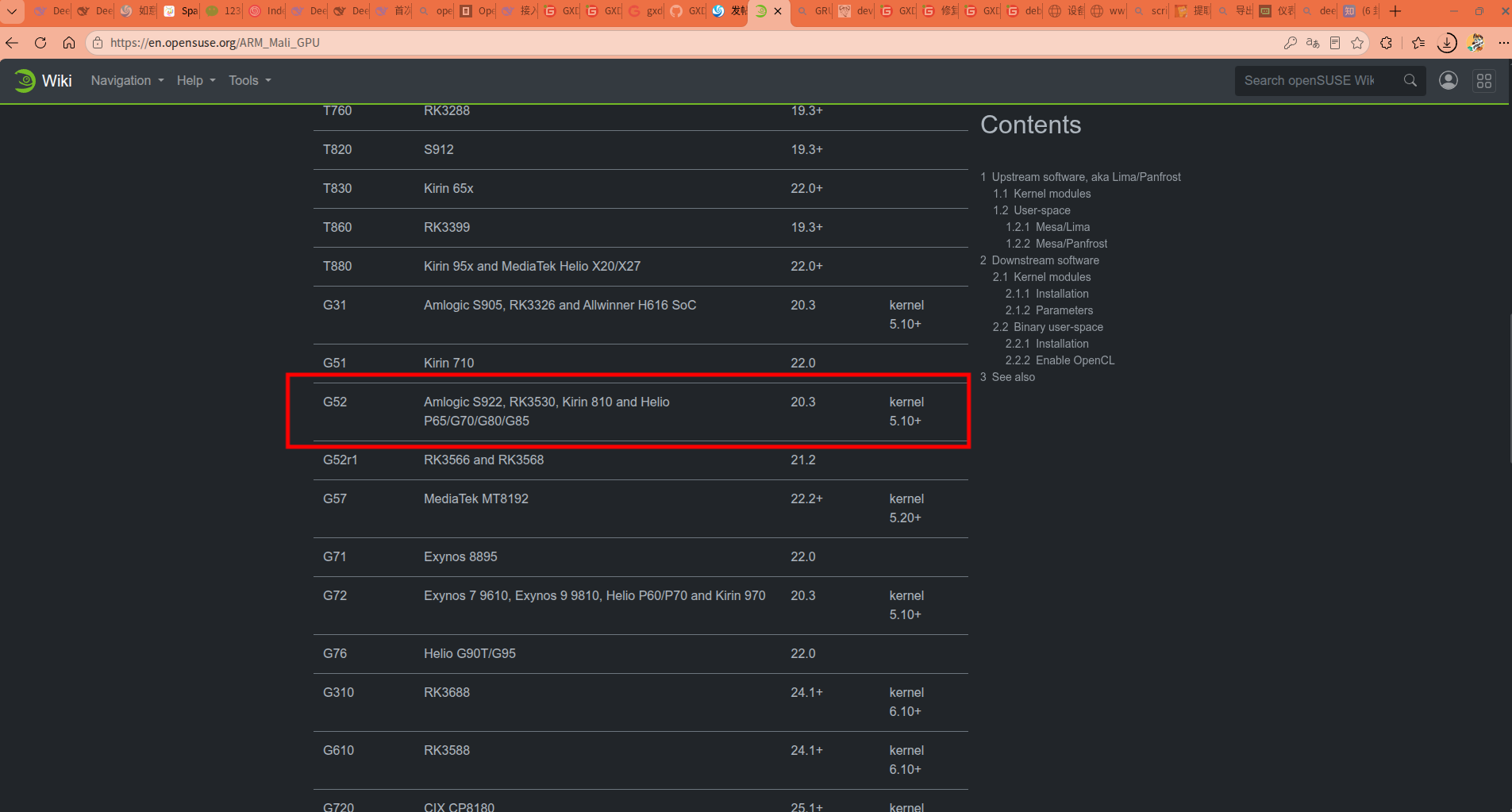The image size is (1512, 812).
Task: Open the browser downloads icon
Action: pyautogui.click(x=1447, y=43)
